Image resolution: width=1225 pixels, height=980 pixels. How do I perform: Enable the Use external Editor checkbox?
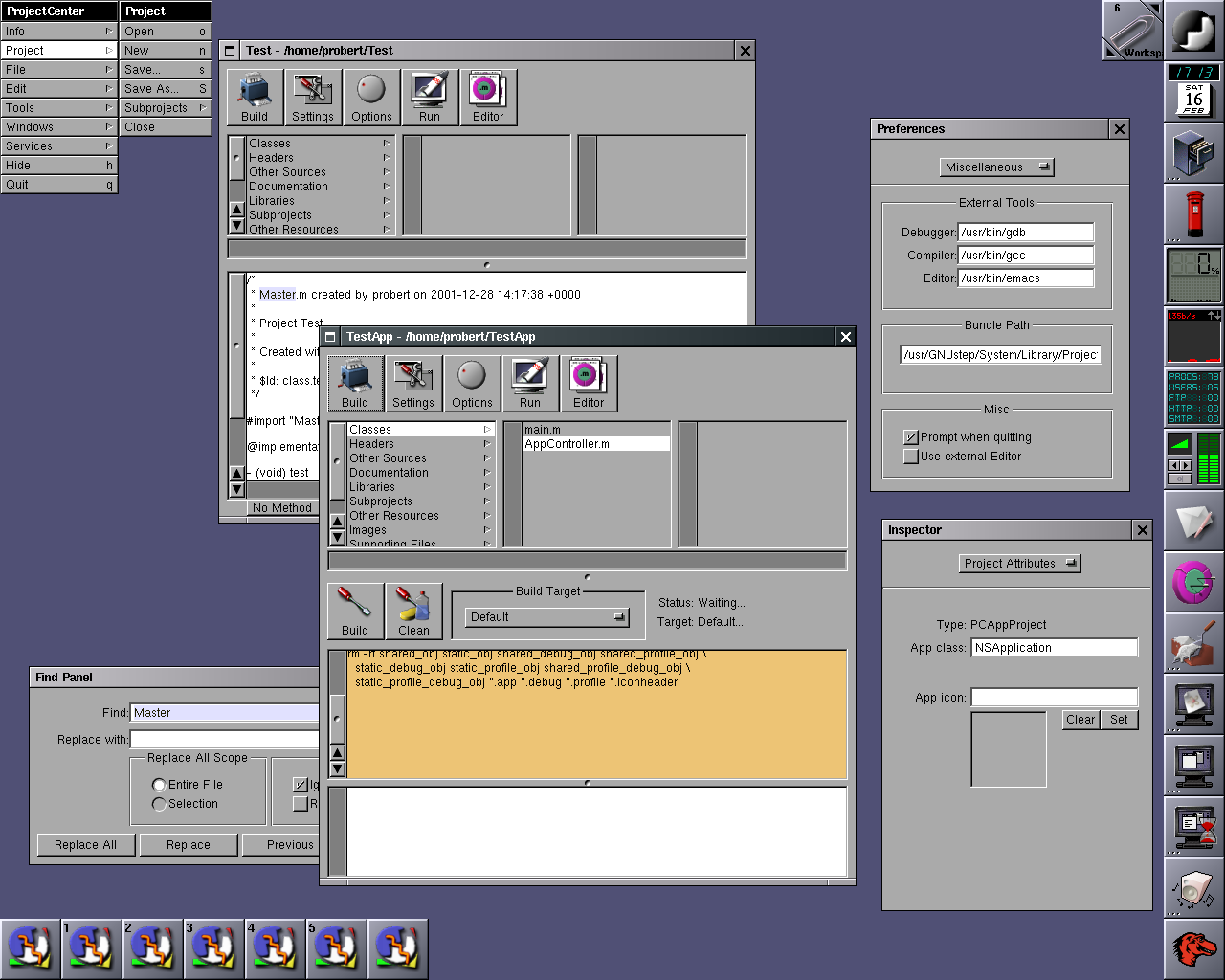[911, 457]
